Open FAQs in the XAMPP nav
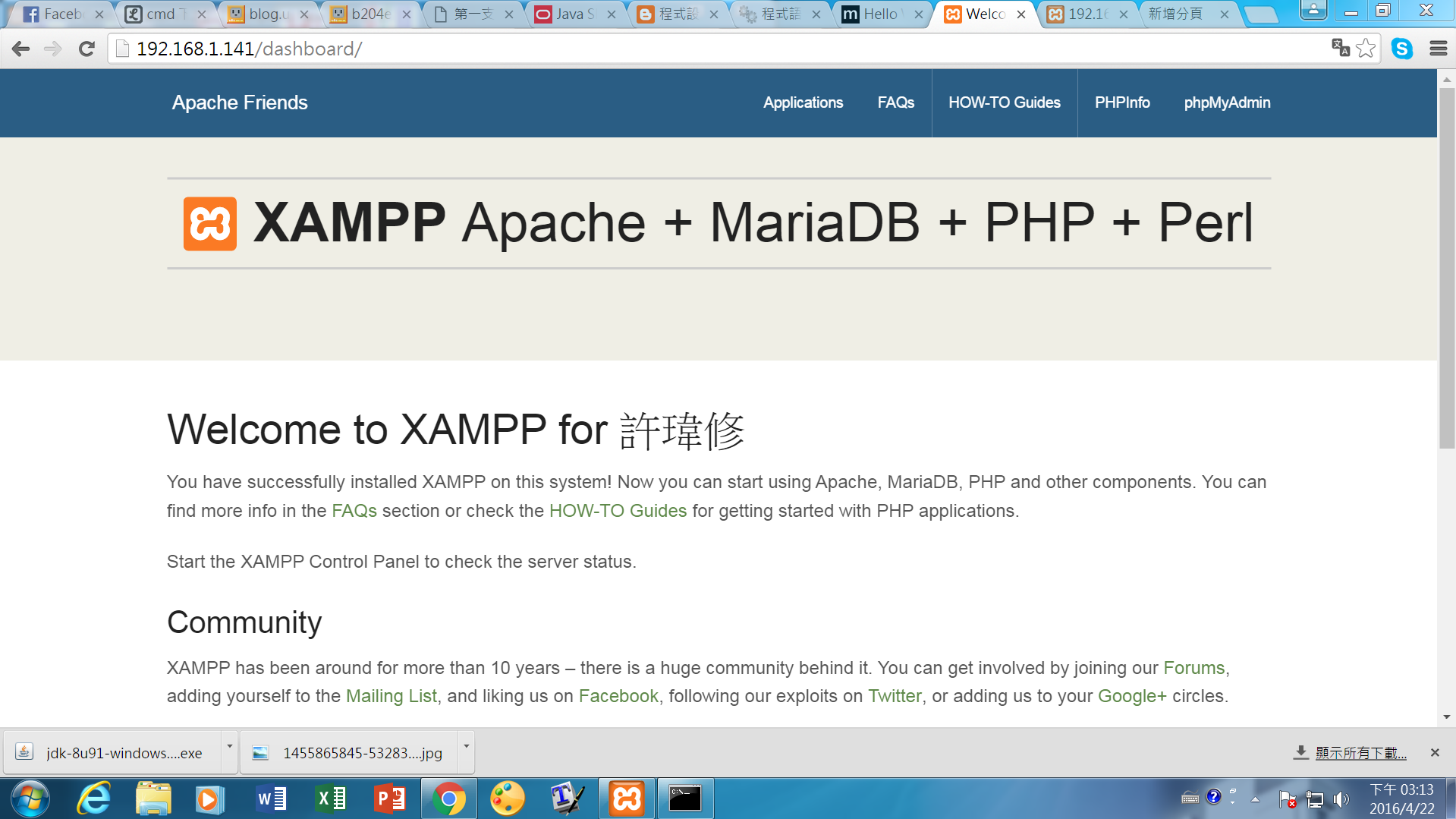Viewport: 1456px width, 819px height. (x=896, y=102)
